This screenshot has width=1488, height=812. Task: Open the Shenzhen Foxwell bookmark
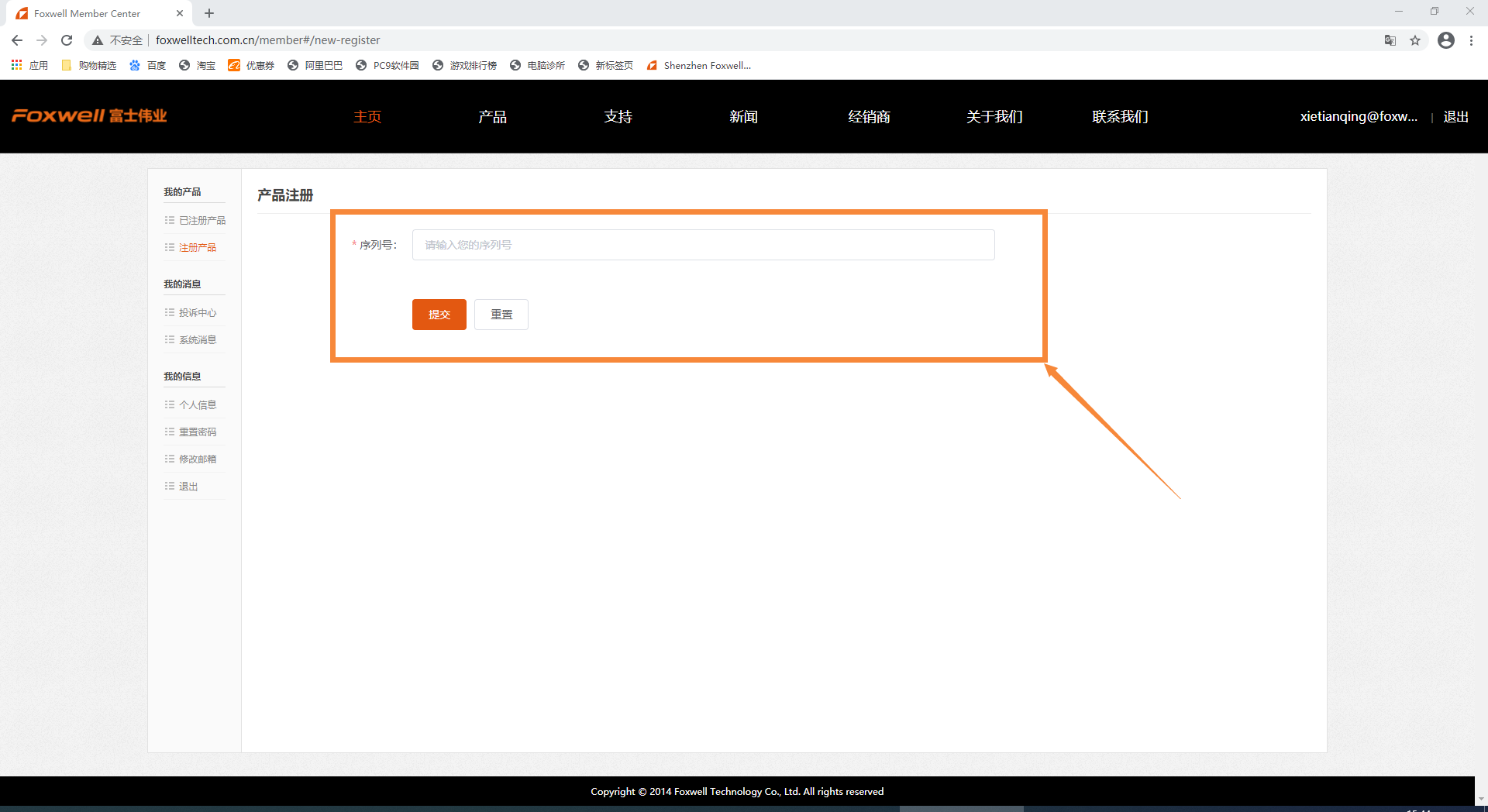(706, 66)
